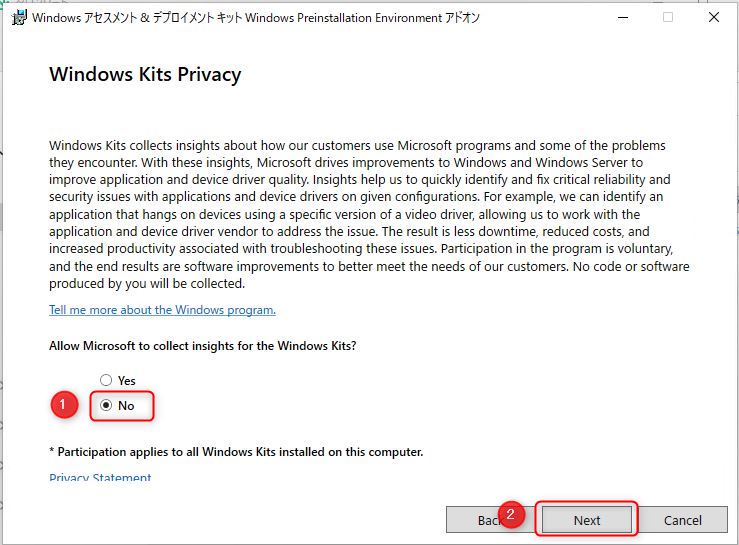Screen dimensions: 739x545
Task: Click the "Participation applies to all" note
Action: [236, 452]
